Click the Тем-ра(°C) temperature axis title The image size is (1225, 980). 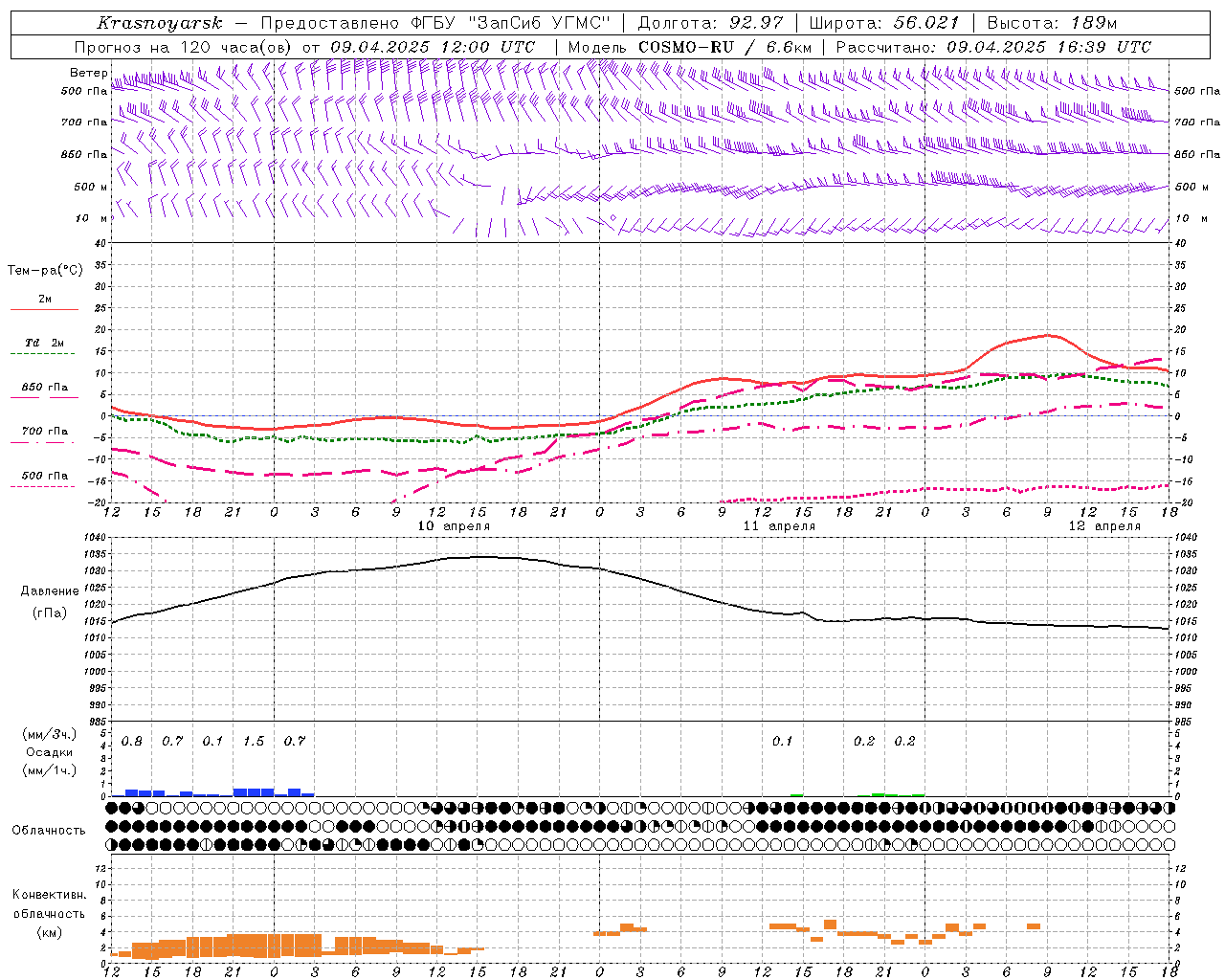click(x=45, y=271)
